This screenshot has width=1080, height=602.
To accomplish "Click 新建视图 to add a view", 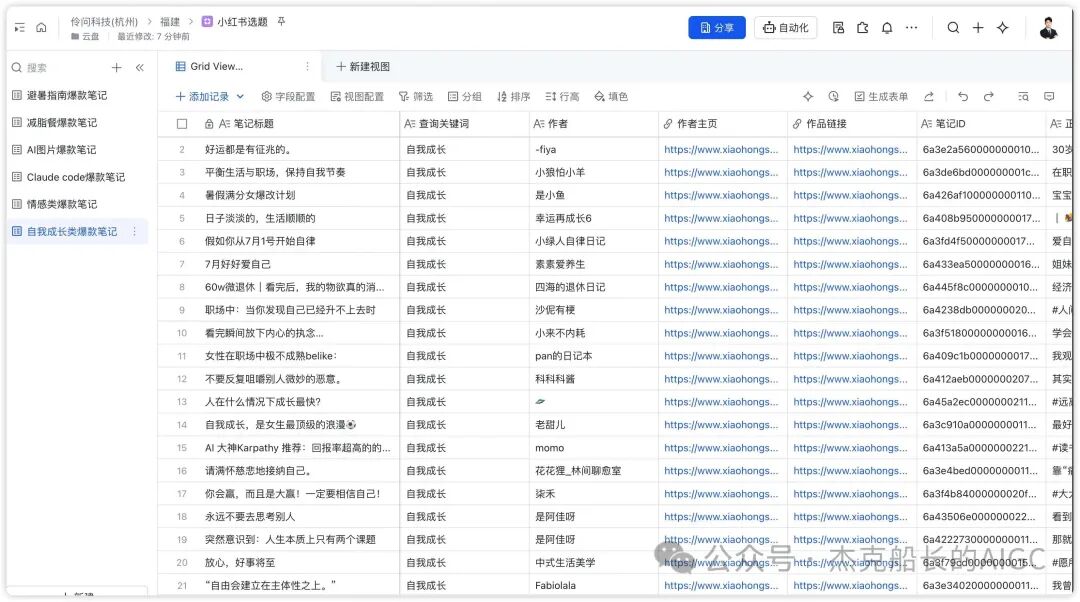I will coord(363,66).
